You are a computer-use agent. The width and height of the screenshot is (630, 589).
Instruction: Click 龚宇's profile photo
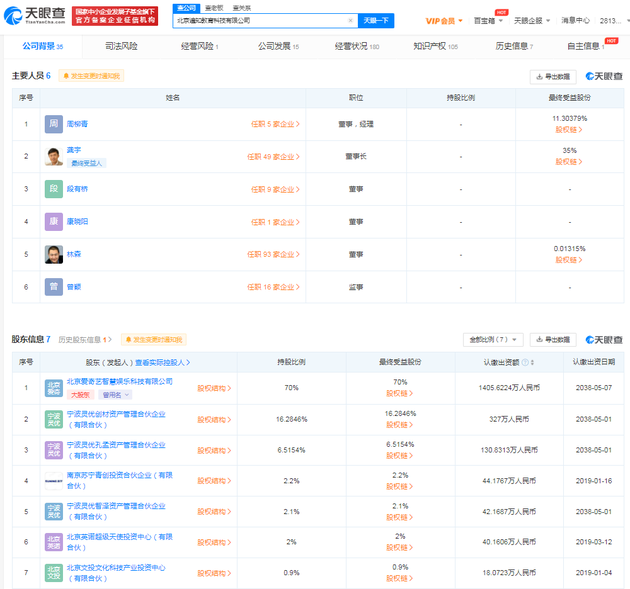pyautogui.click(x=54, y=156)
